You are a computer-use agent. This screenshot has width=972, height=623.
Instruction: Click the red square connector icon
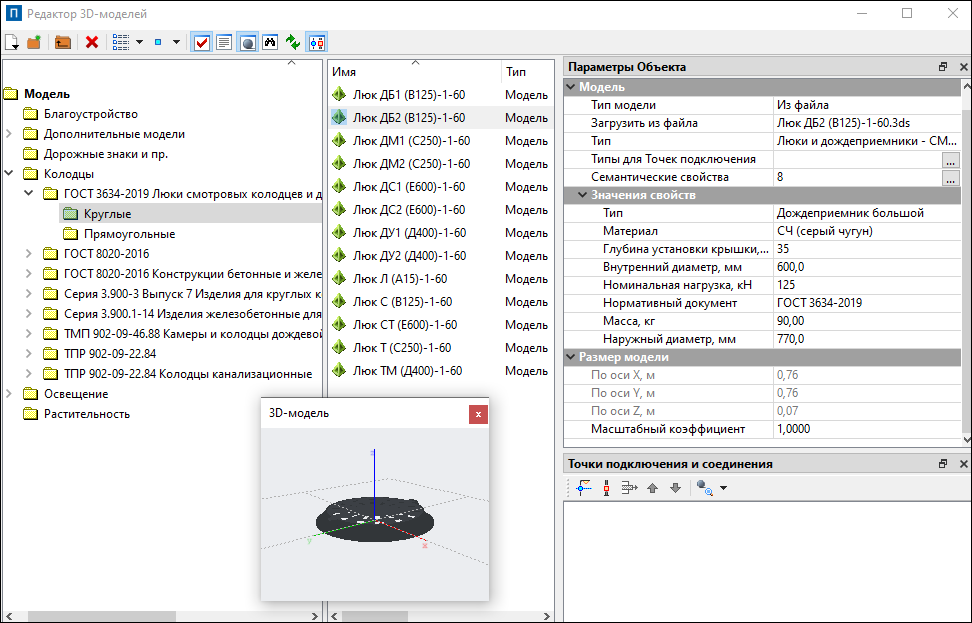tap(606, 488)
